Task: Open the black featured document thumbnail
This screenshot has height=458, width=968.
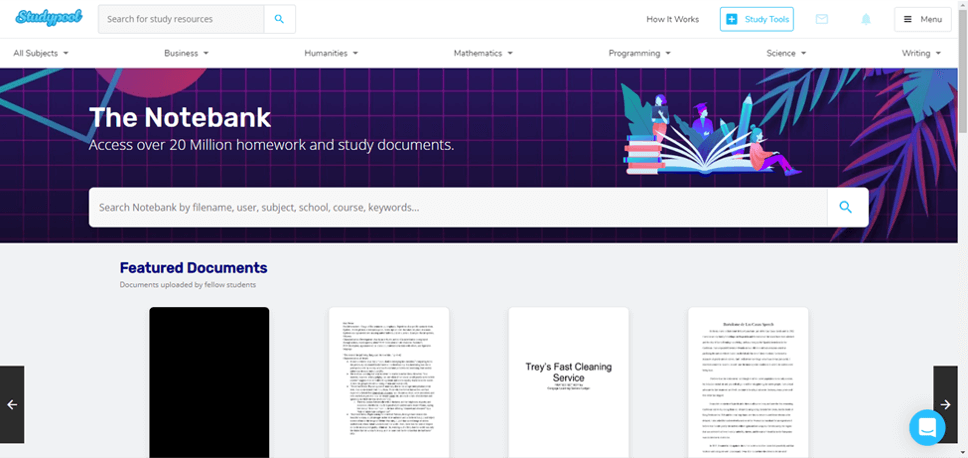Action: click(x=209, y=383)
